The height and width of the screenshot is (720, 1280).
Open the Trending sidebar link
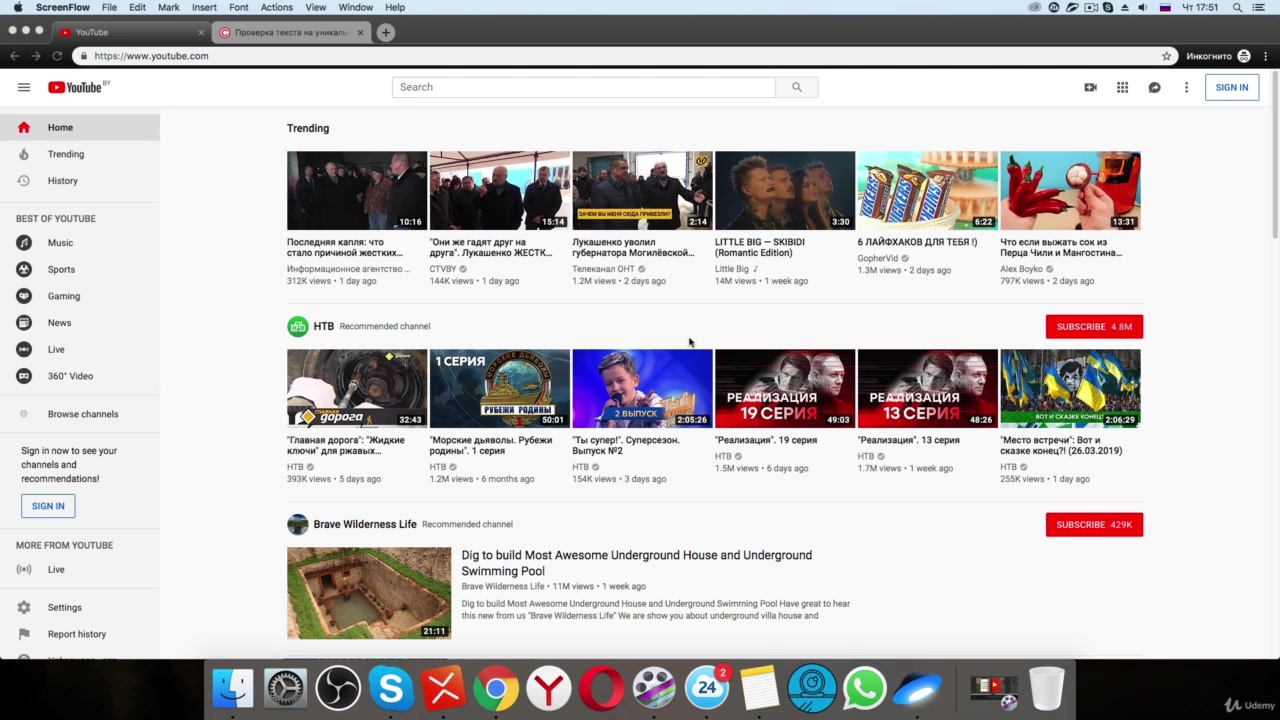66,154
